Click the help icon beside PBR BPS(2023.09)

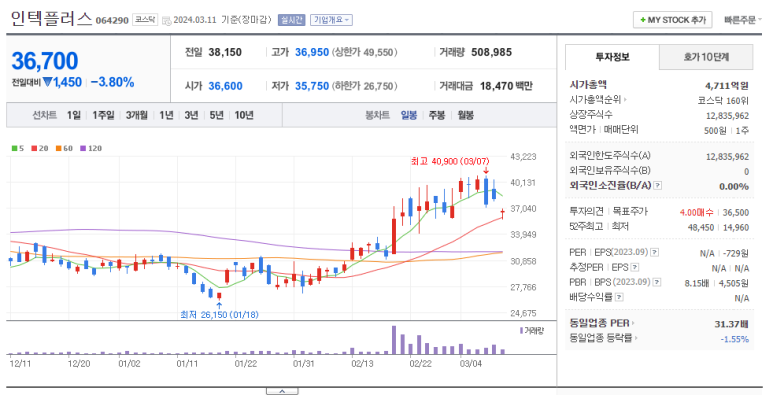(656, 282)
